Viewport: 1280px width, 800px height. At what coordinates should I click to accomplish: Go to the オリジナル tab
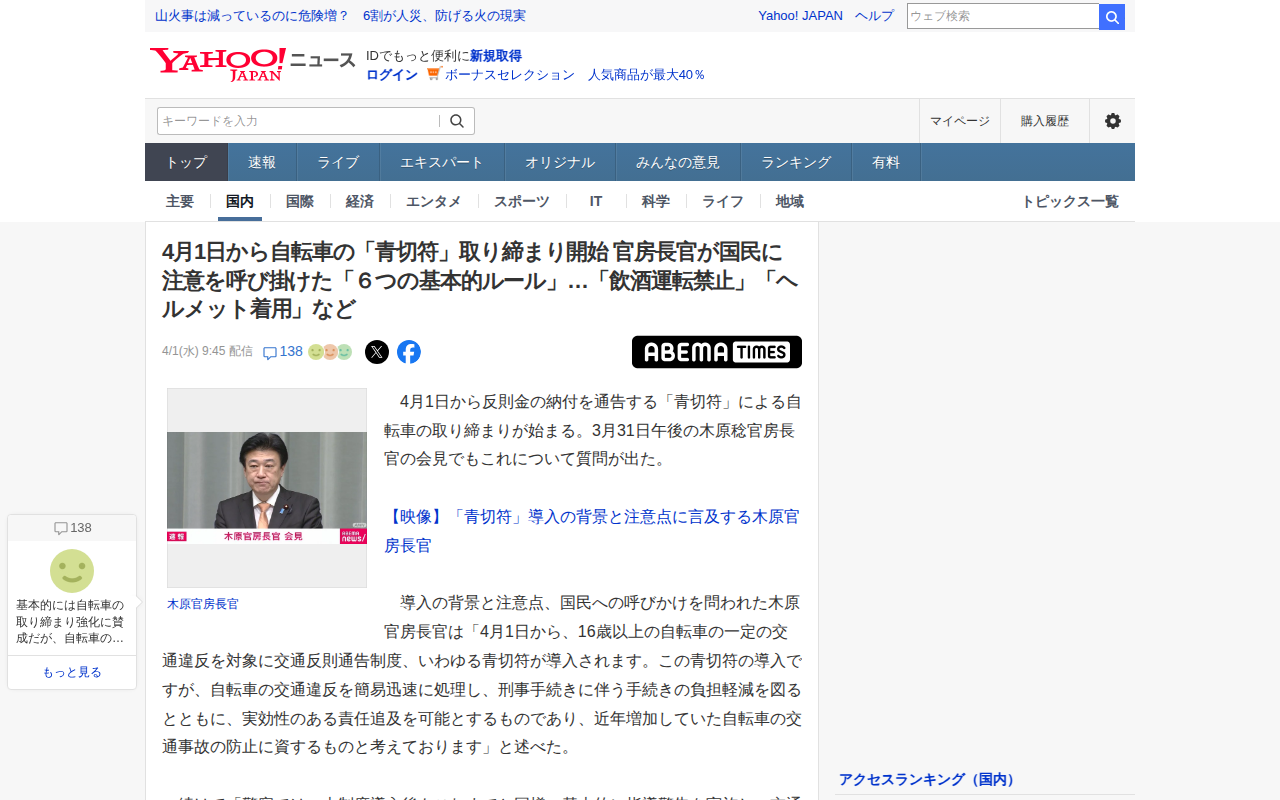[560, 162]
